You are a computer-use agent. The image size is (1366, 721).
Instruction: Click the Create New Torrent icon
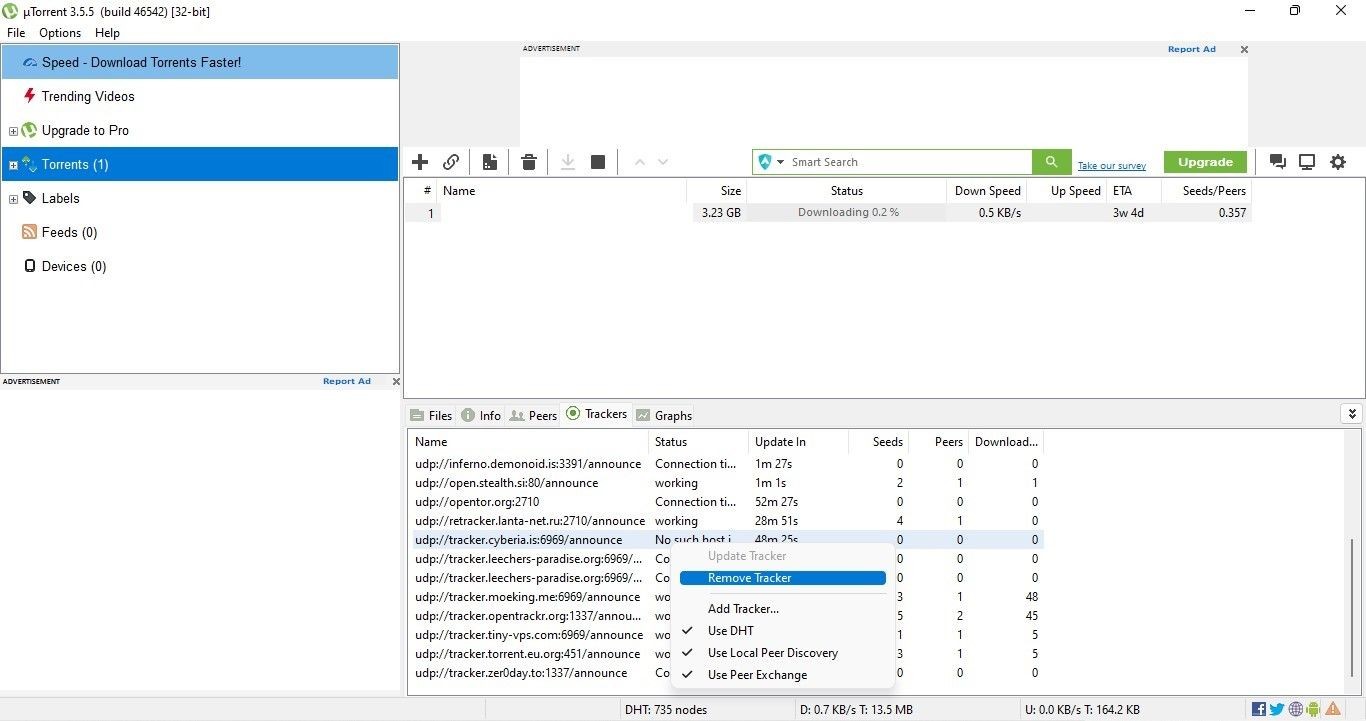click(490, 162)
